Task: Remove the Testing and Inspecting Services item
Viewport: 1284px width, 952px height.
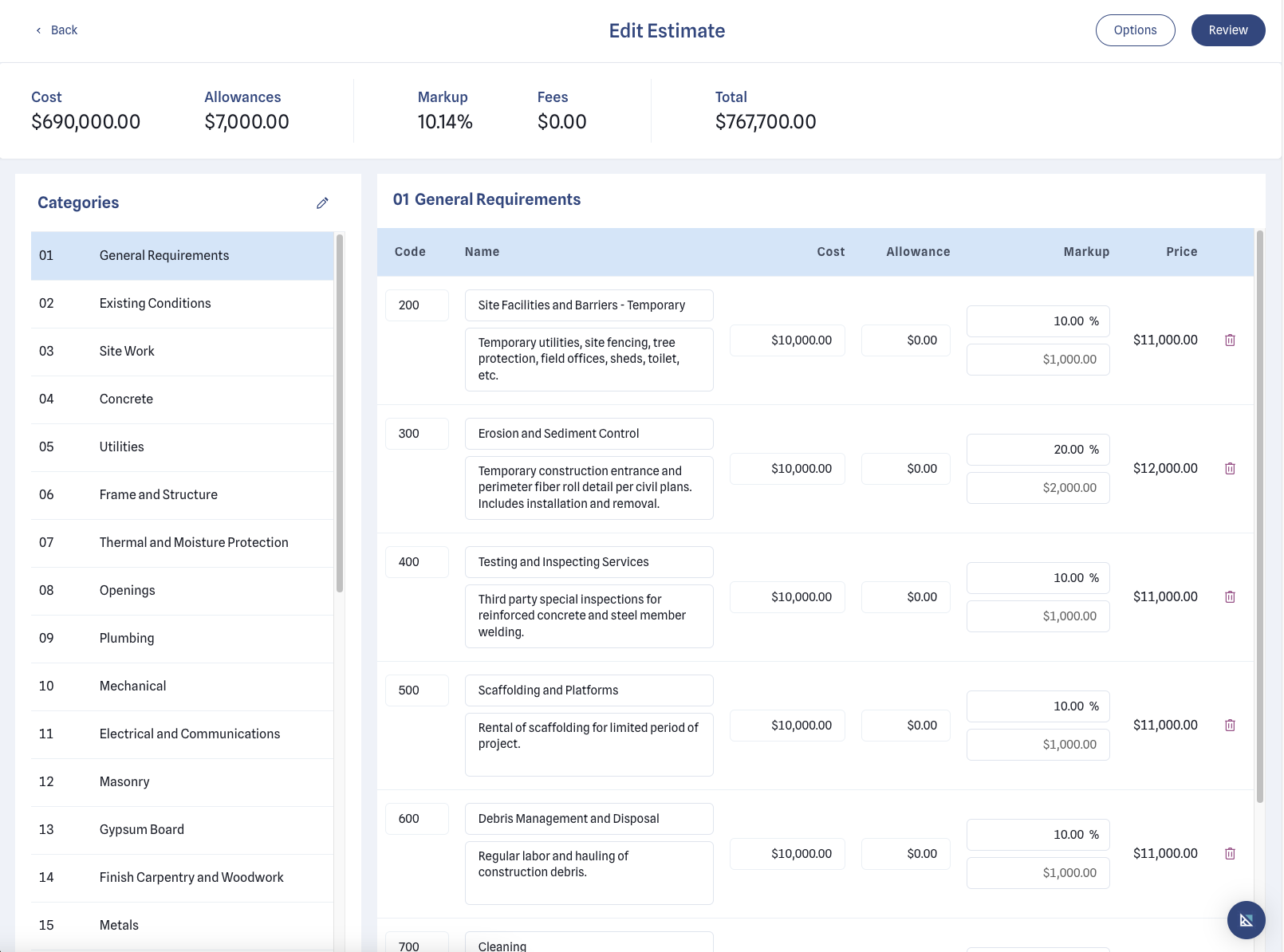Action: click(x=1231, y=596)
